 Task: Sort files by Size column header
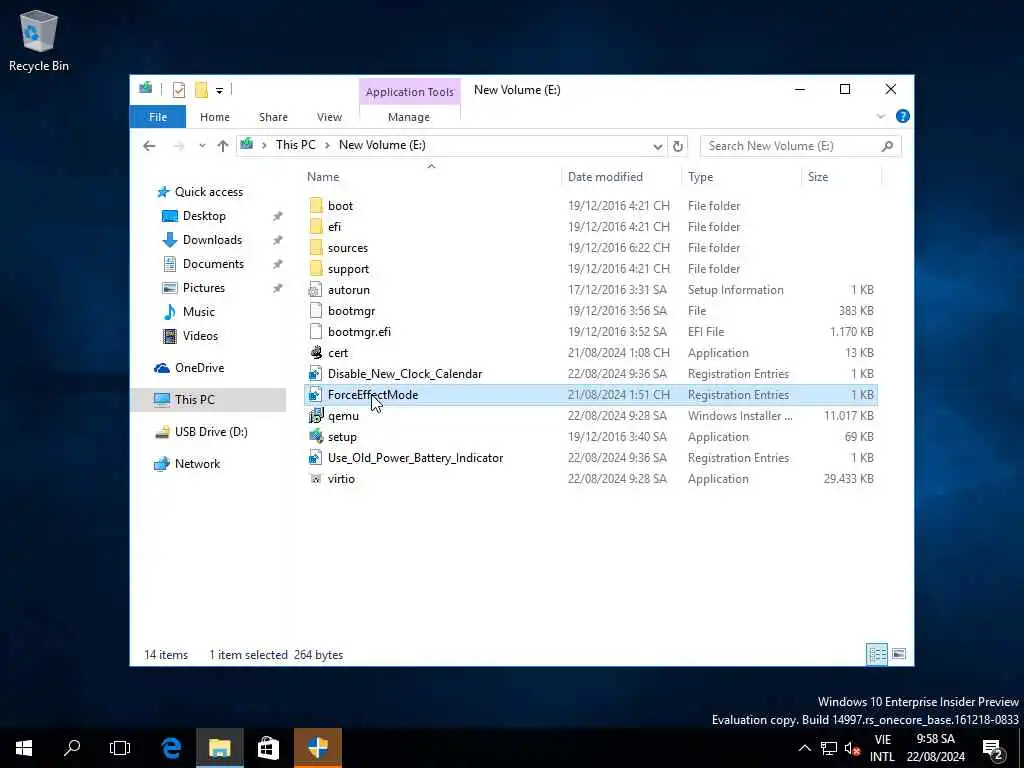818,177
